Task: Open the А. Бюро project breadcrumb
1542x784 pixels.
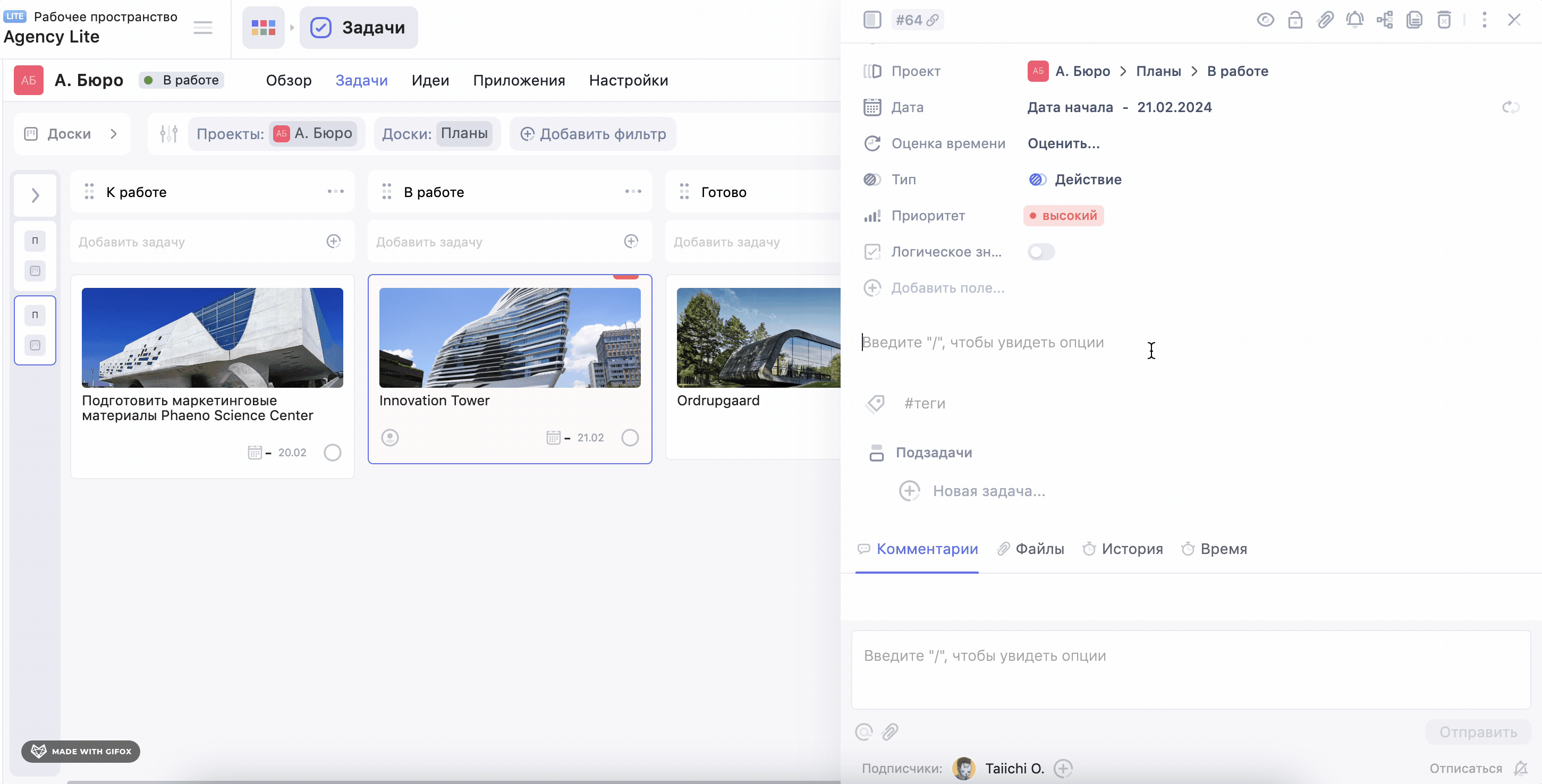Action: [x=1069, y=71]
